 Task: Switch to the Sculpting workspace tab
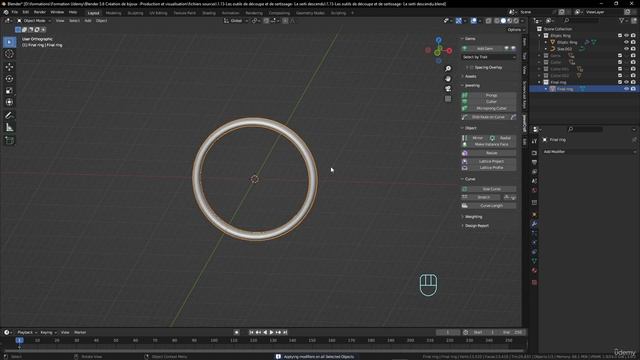click(x=136, y=13)
